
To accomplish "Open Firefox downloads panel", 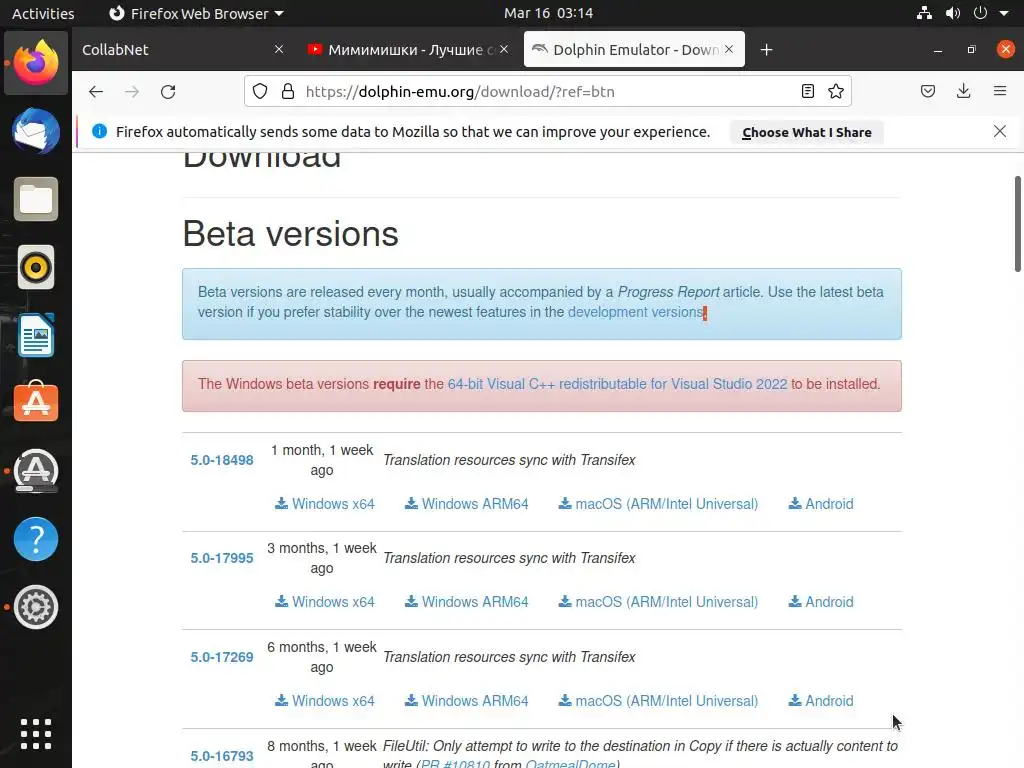I will click(963, 91).
